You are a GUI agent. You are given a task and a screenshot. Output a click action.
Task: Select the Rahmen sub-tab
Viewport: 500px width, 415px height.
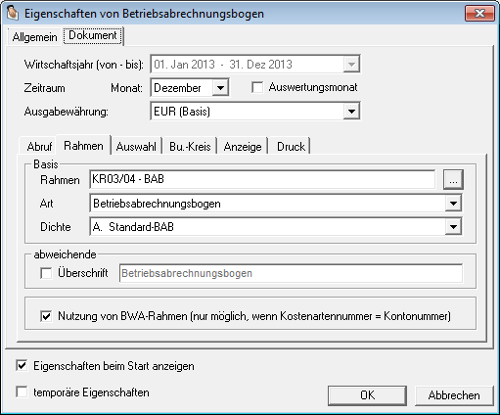coord(83,146)
